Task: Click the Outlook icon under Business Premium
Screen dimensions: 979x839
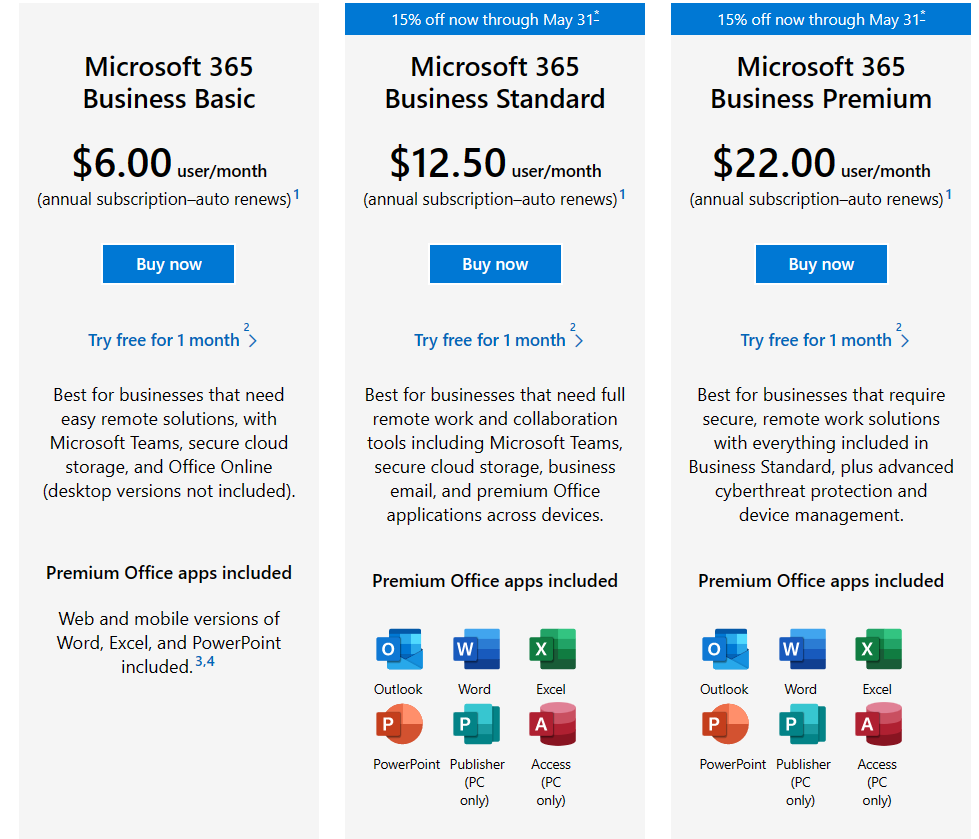Action: click(725, 650)
